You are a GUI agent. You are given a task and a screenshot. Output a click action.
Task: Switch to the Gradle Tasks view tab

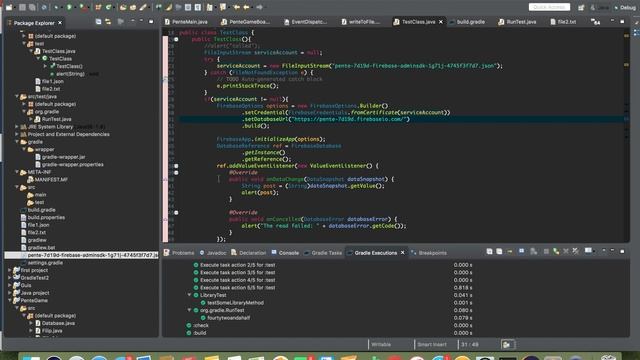click(x=323, y=253)
